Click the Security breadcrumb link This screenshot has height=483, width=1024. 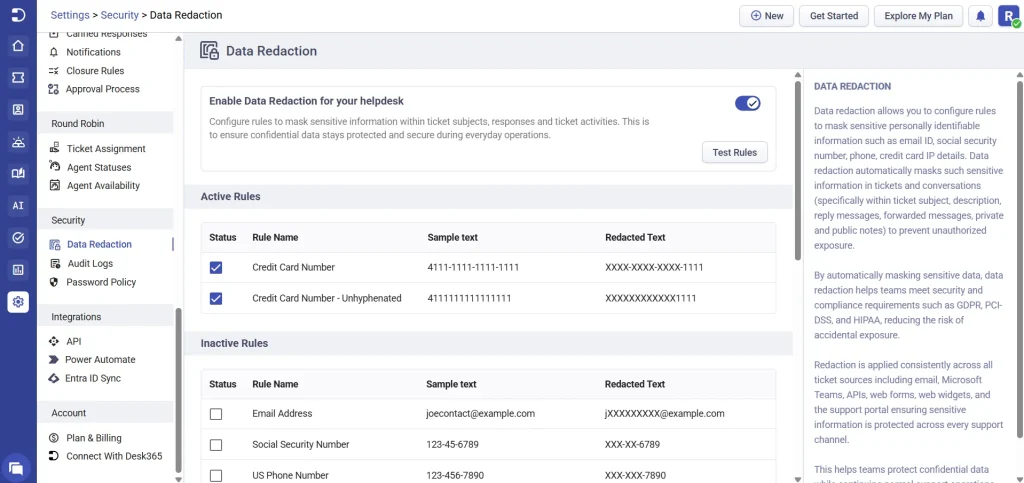pos(120,15)
